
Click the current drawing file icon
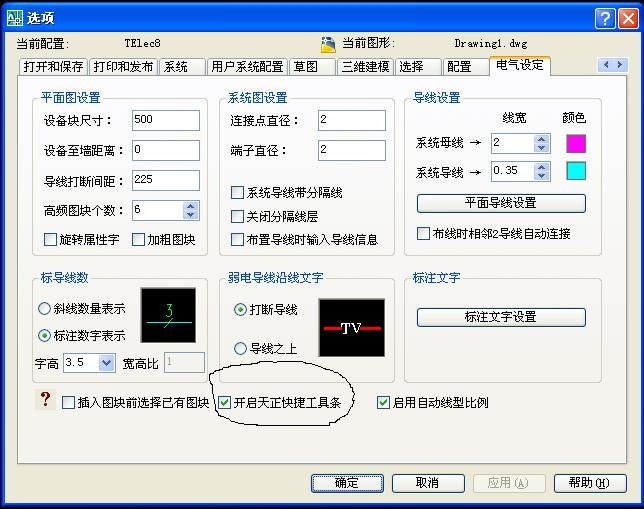click(328, 44)
